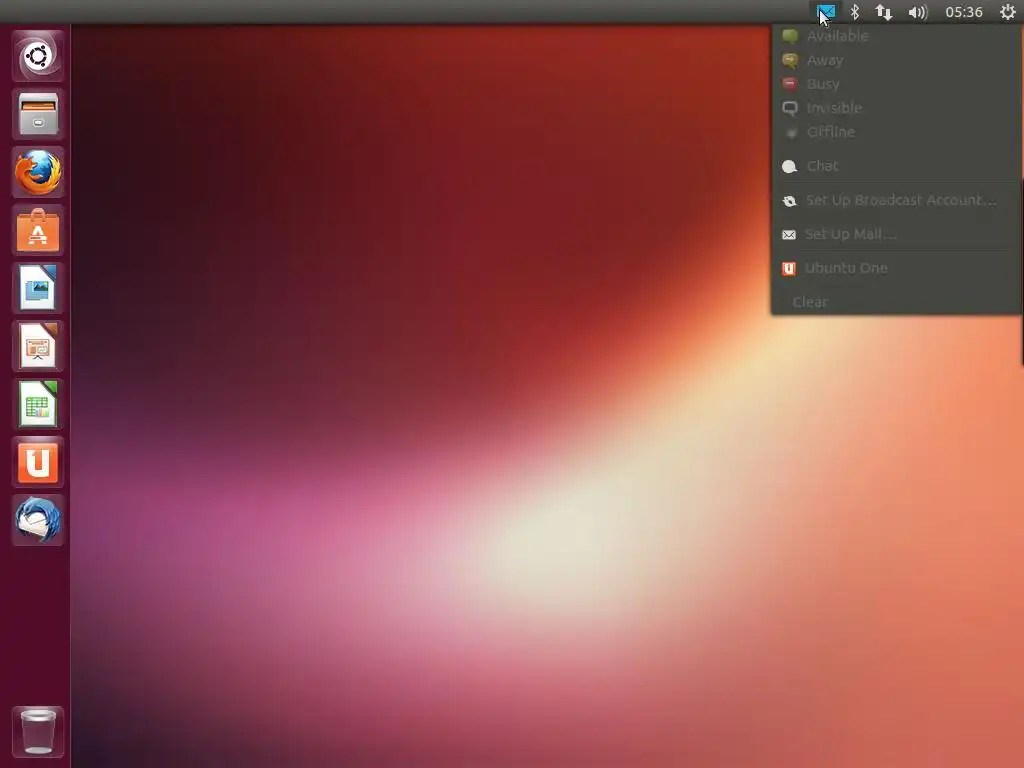Screen dimensions: 1024x768
Task: Open Ubuntu Software Center
Action: 38,230
